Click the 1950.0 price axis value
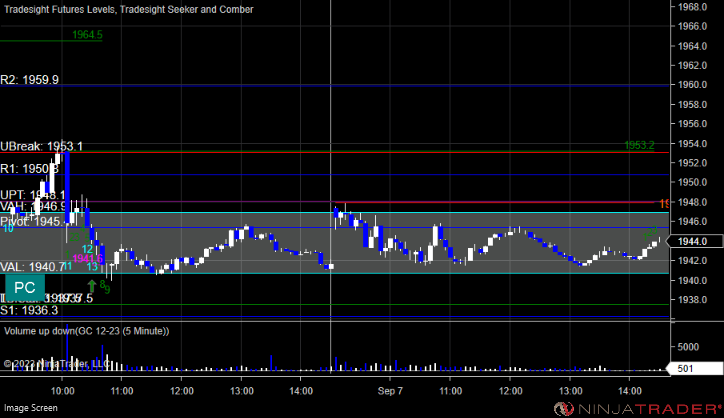The height and width of the screenshot is (418, 724). point(692,182)
